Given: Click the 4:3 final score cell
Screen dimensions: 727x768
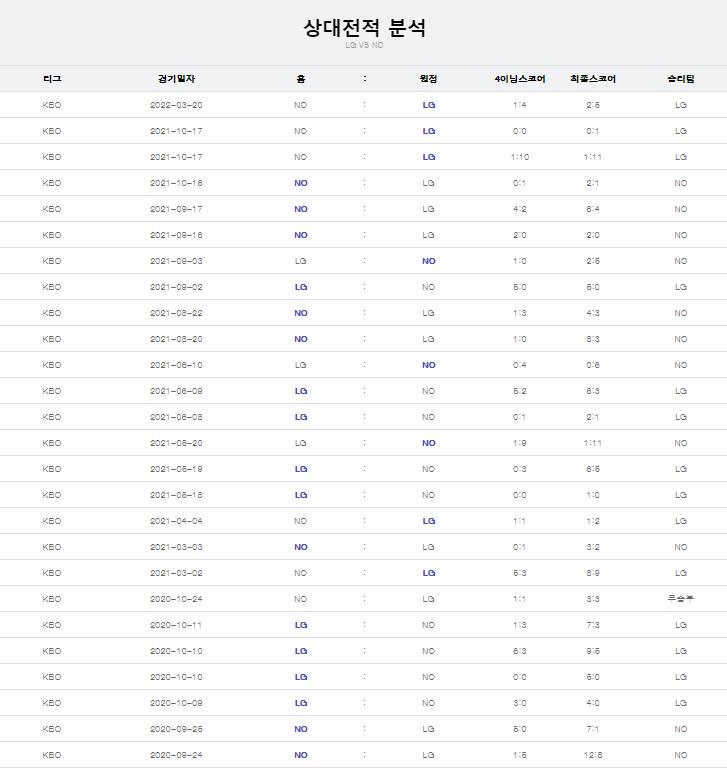Looking at the screenshot, I should [593, 312].
